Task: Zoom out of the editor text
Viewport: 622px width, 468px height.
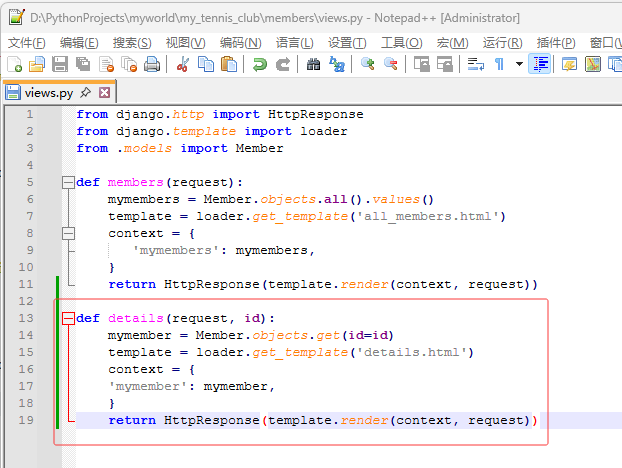Action: (x=390, y=64)
